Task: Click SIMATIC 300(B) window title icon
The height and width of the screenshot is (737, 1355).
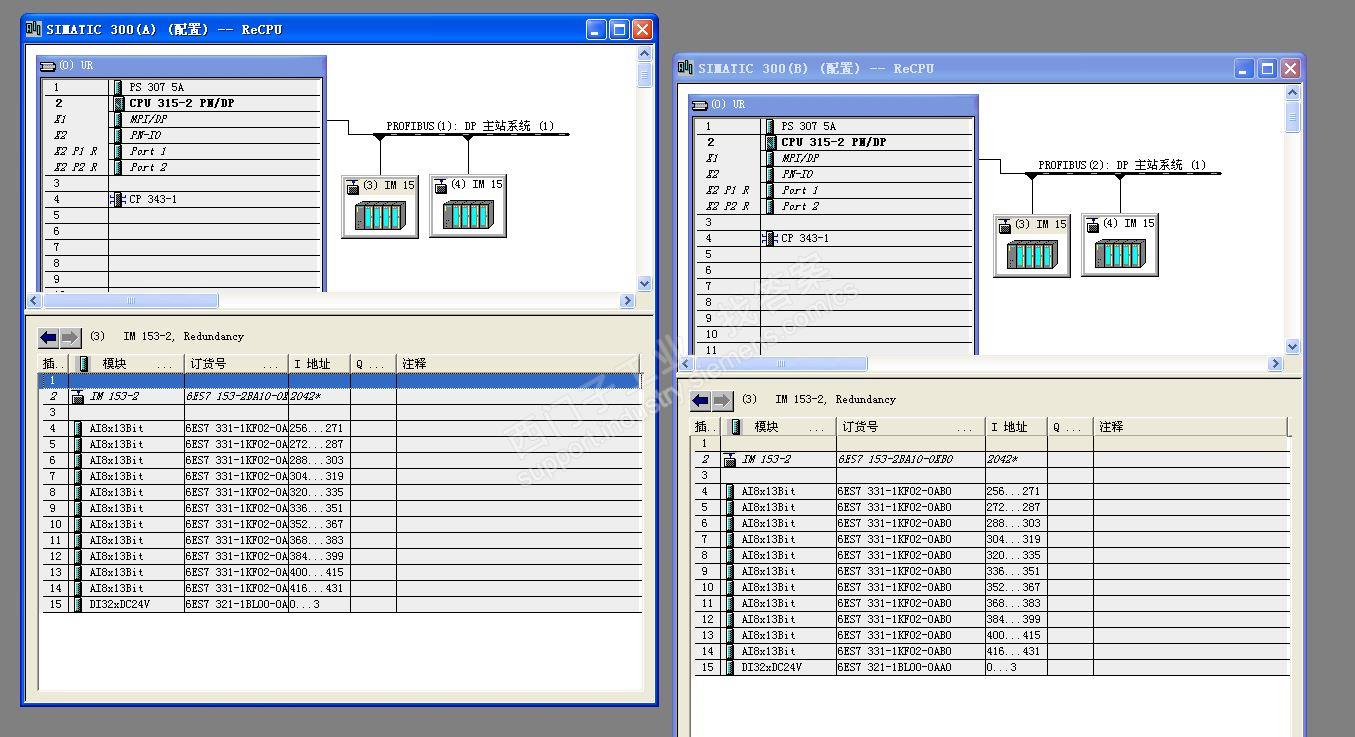Action: [685, 68]
